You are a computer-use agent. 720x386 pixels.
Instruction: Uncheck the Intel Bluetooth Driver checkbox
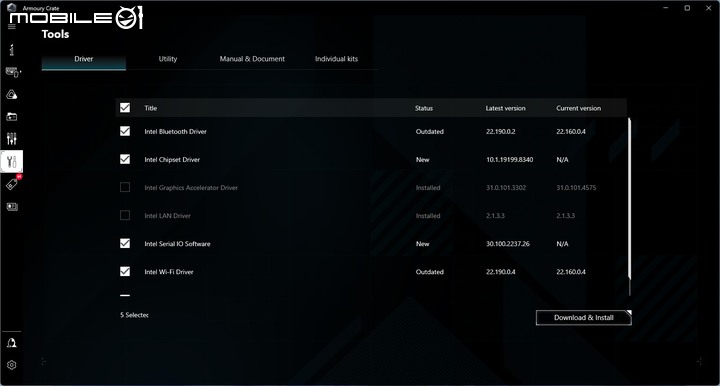[x=125, y=131]
